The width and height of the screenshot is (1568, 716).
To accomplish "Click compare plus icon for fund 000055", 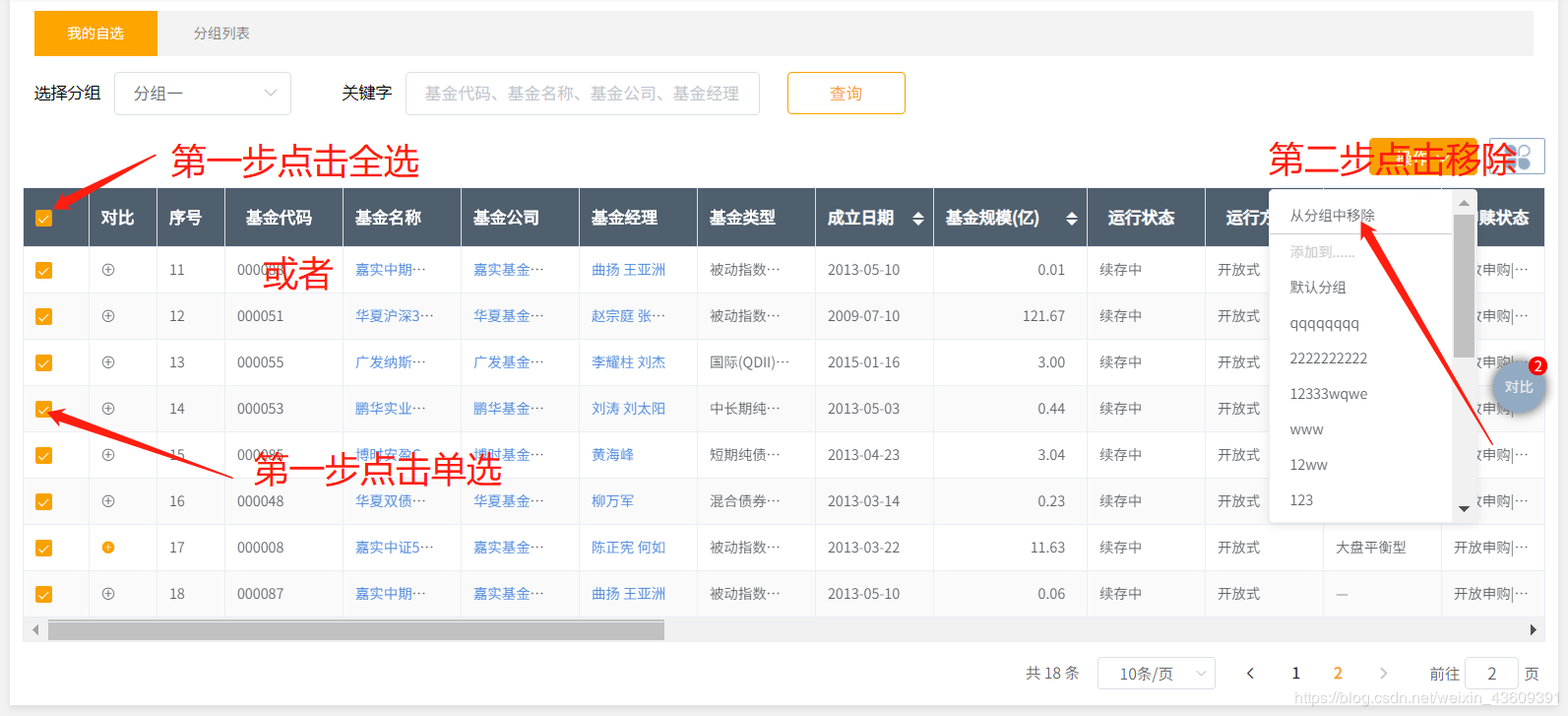I will click(x=108, y=362).
